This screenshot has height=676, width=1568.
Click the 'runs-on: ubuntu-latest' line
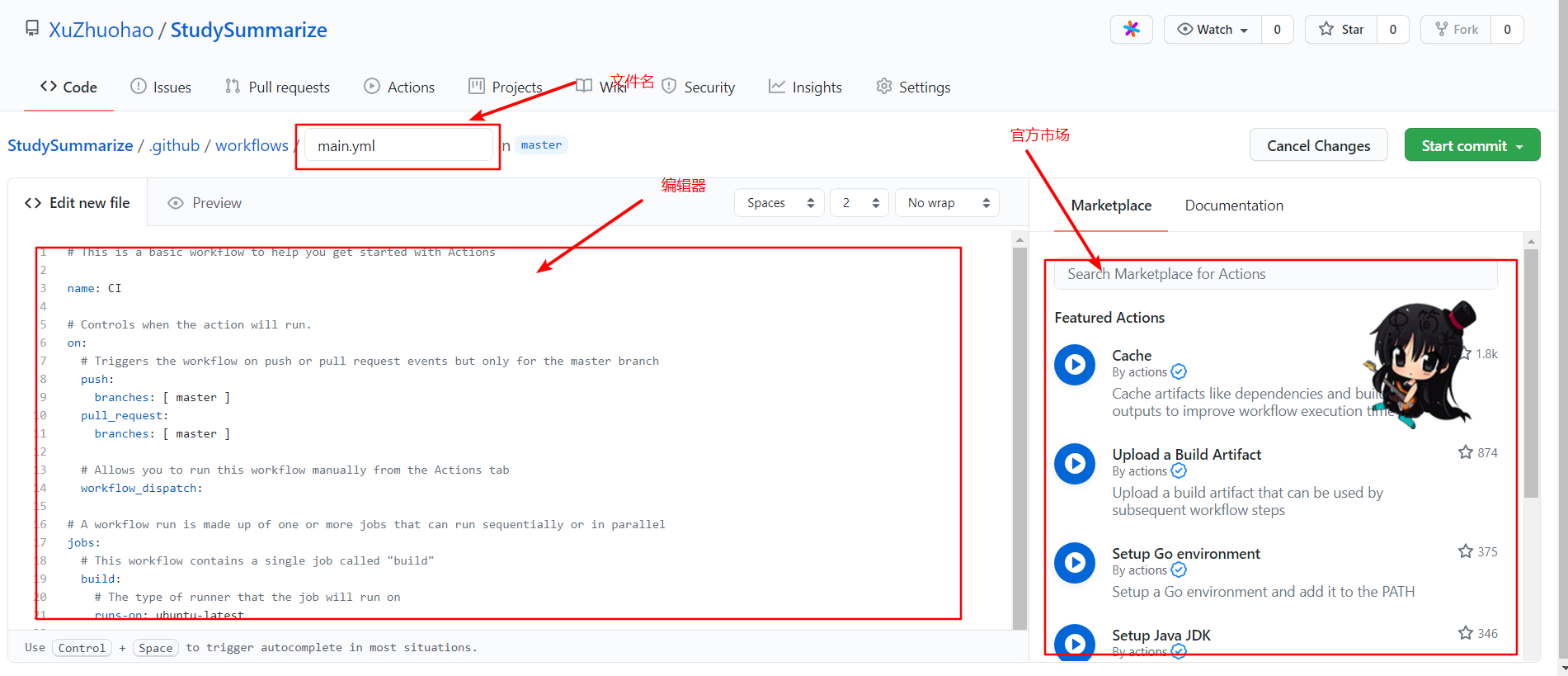169,615
